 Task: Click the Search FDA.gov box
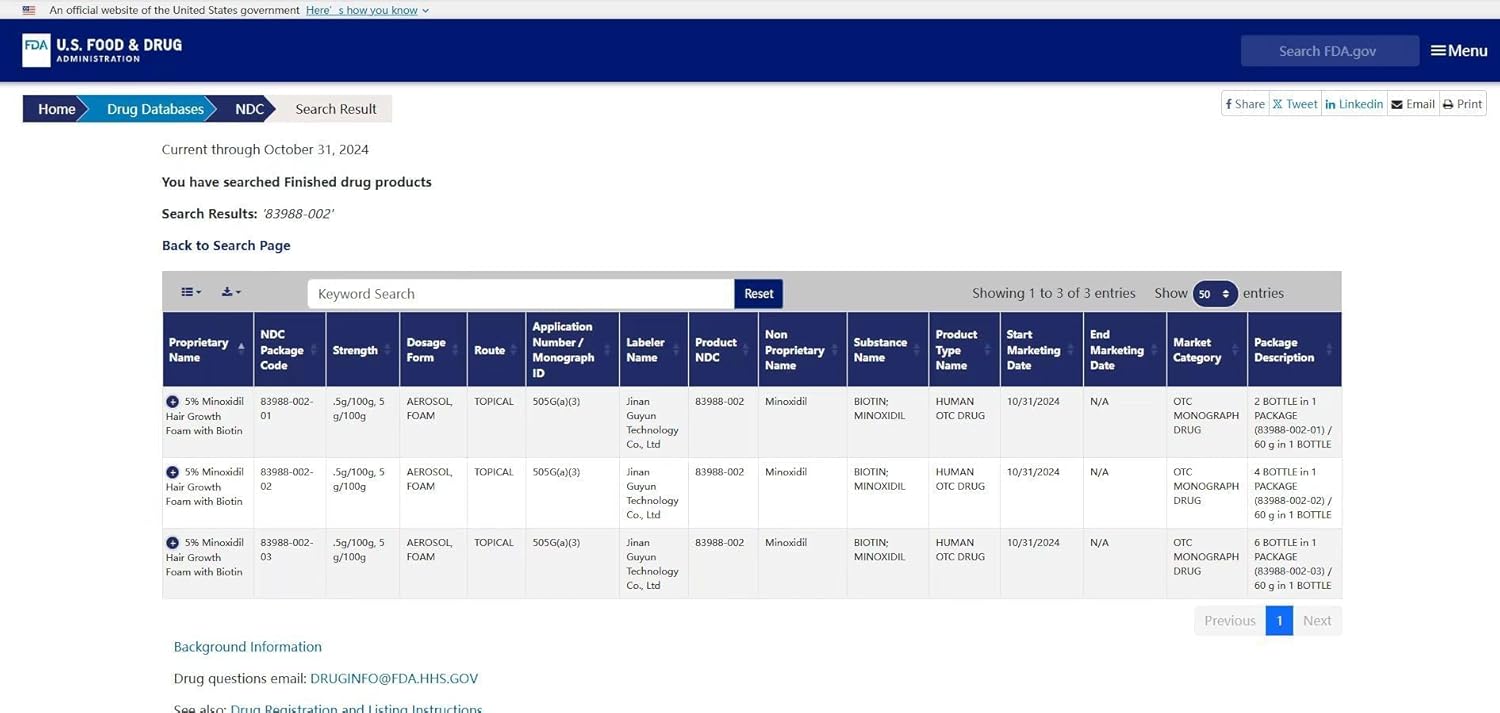[x=1328, y=51]
